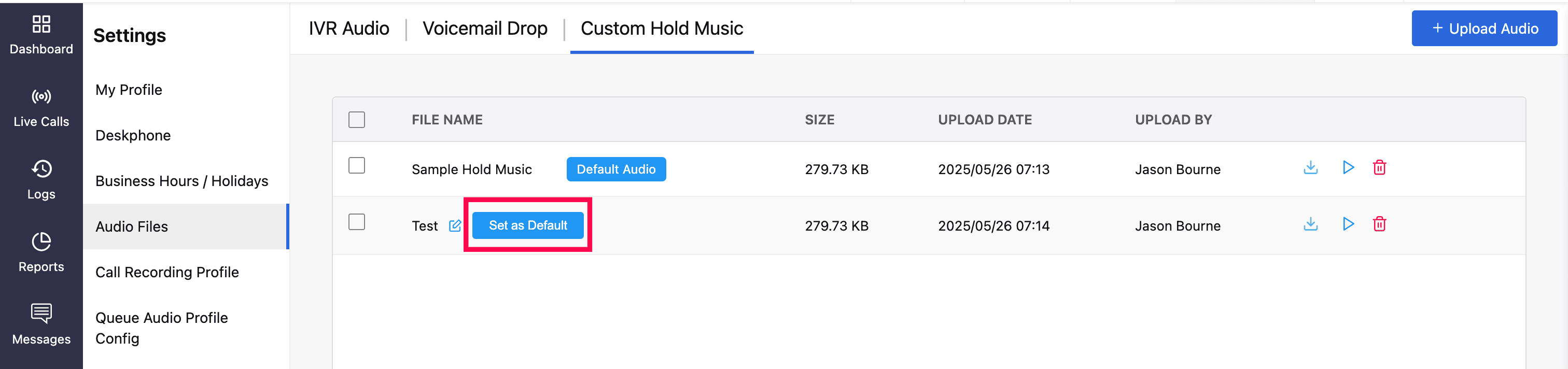The image size is (1568, 369).
Task: Tick the Test row checkbox
Action: pos(357,222)
